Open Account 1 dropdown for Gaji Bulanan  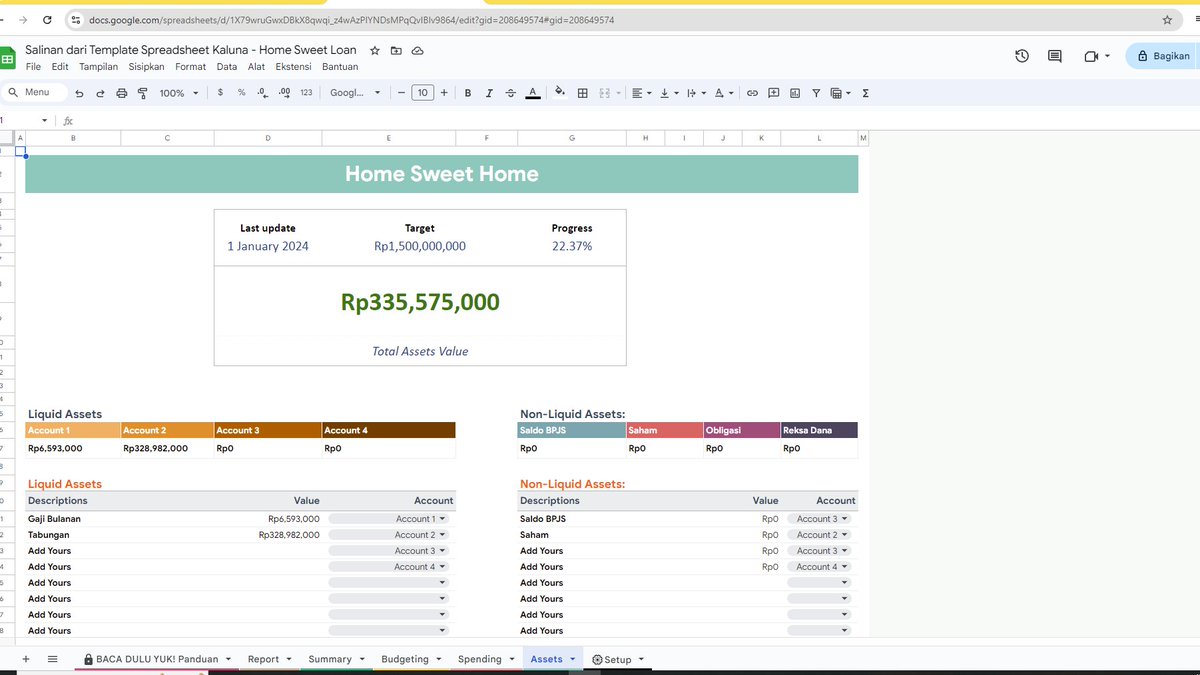coord(389,519)
